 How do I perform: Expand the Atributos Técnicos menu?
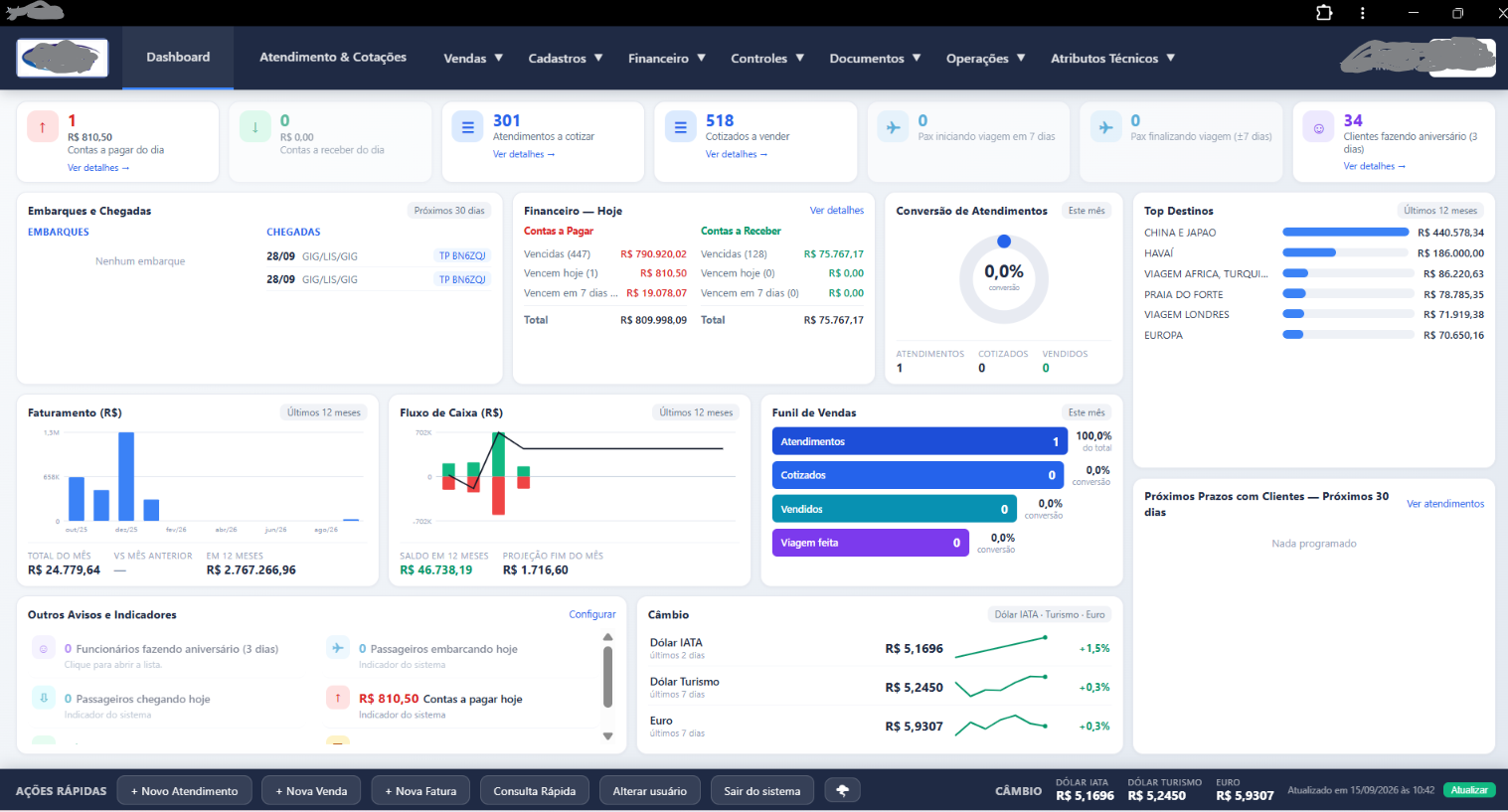pos(1113,58)
